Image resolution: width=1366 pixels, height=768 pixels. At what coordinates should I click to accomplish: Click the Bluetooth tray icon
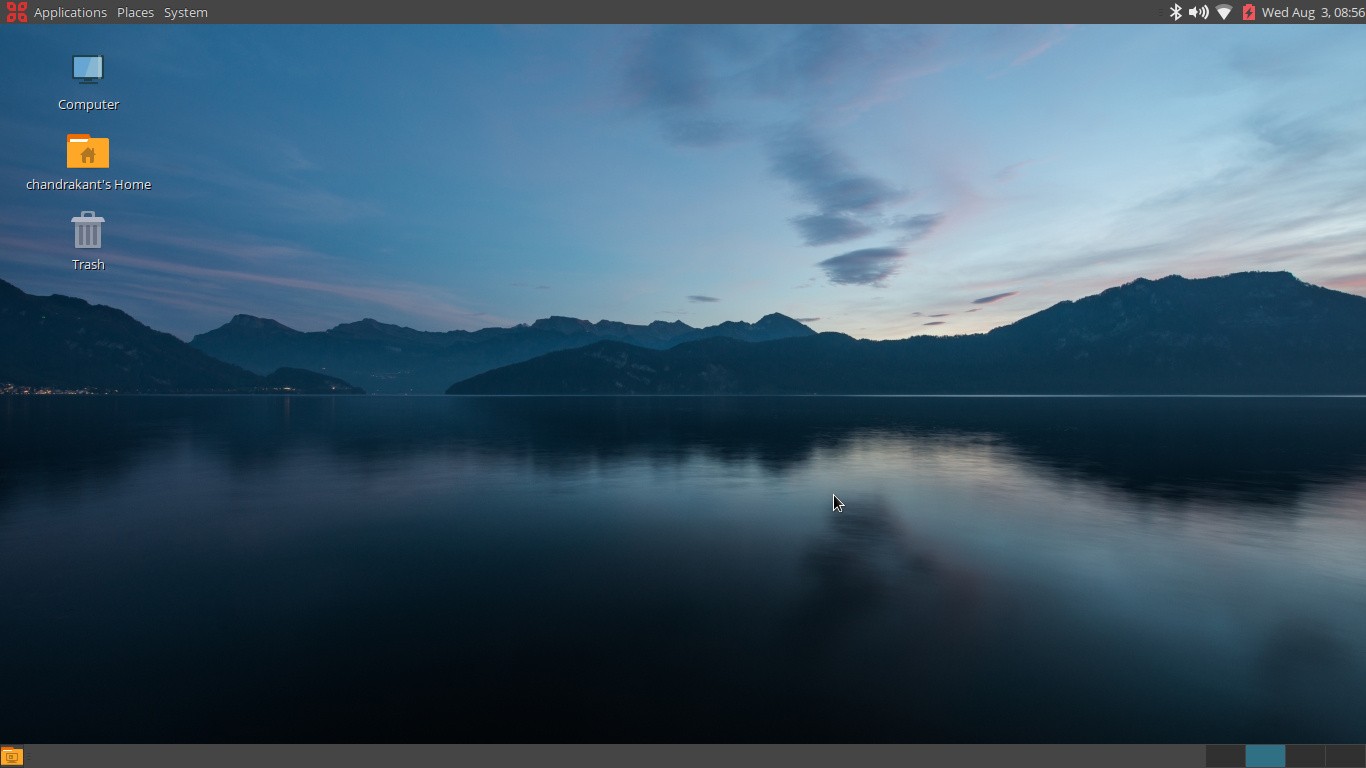pyautogui.click(x=1176, y=12)
